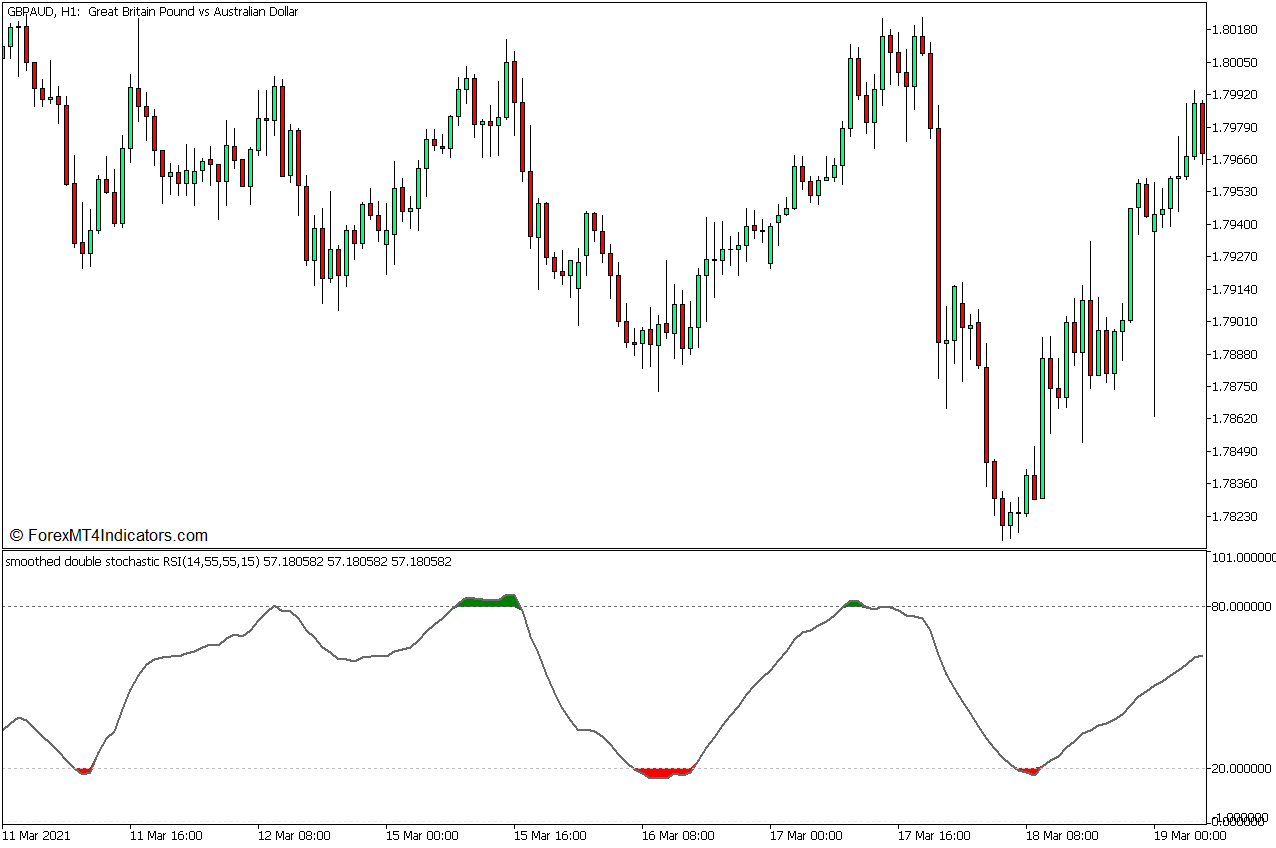Select the red oversold dots near 20 level
Viewport: 1276px width, 848px height.
click(x=662, y=772)
